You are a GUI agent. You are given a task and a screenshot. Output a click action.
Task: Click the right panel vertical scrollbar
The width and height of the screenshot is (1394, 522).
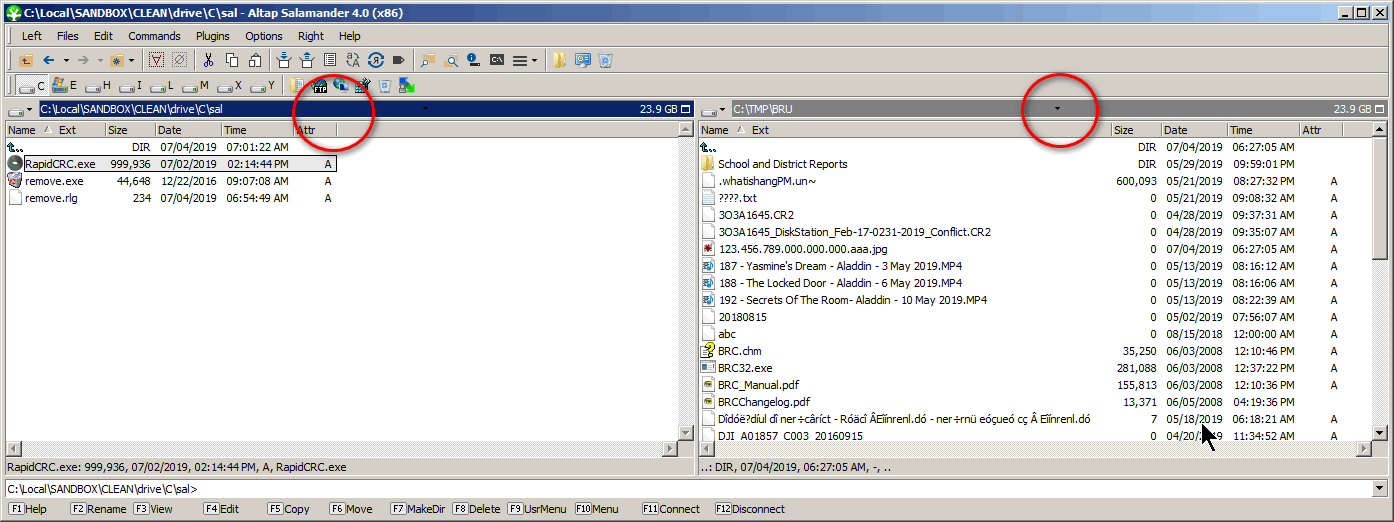tap(1379, 282)
